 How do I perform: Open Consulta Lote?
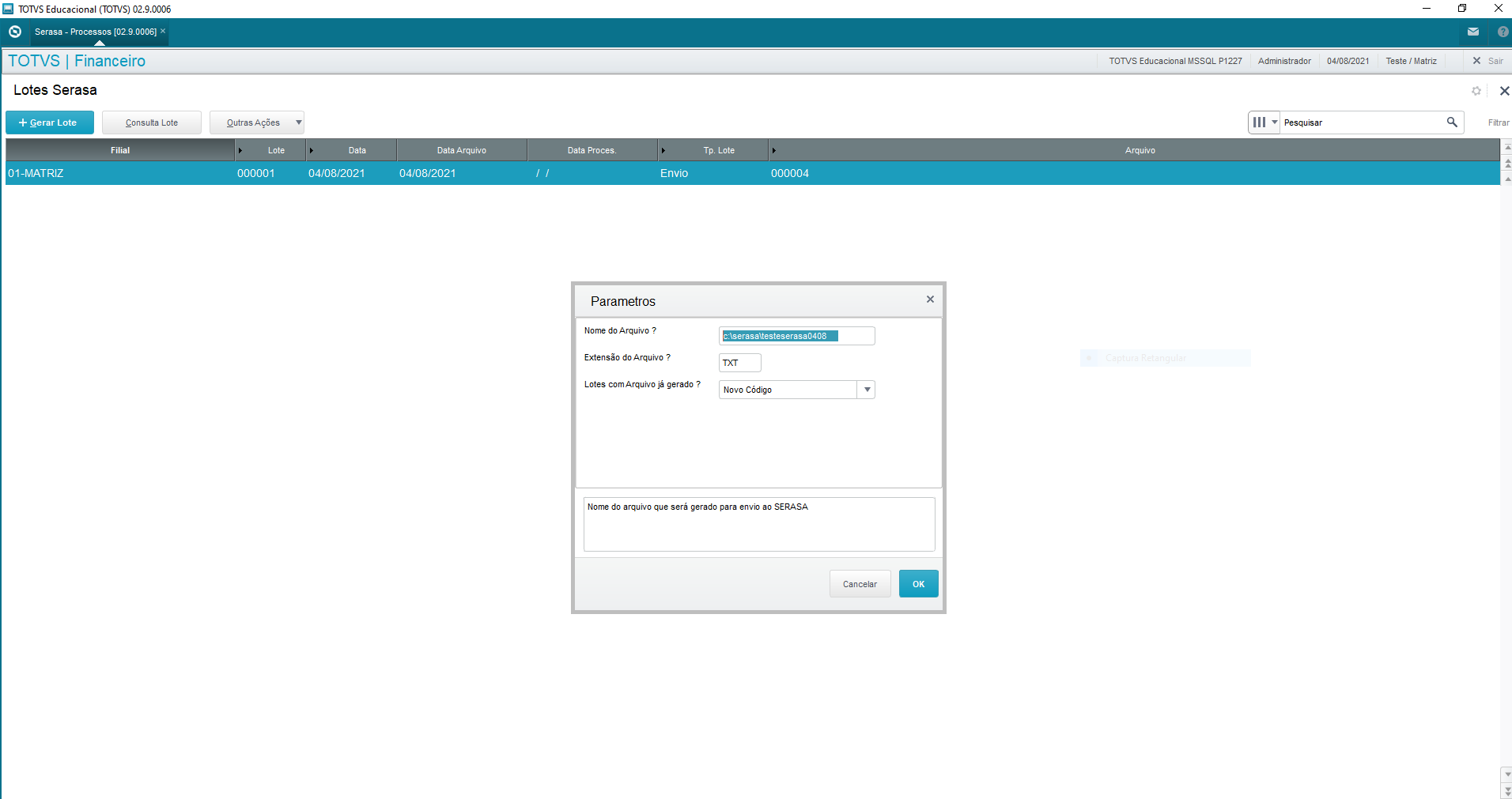(x=152, y=122)
